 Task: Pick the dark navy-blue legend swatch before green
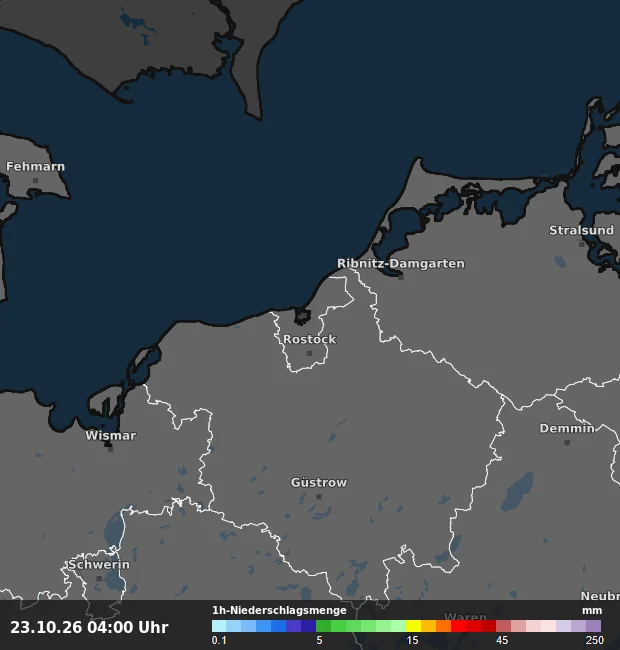[308, 626]
